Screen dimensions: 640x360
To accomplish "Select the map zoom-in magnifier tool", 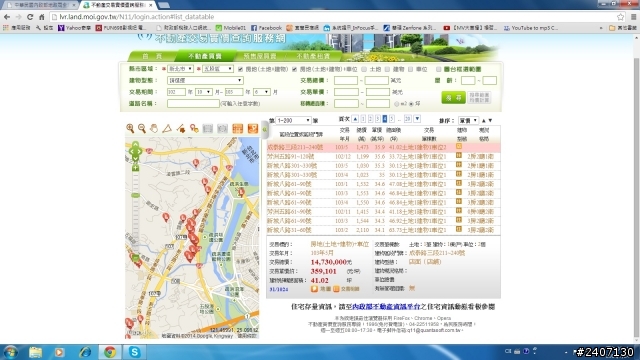I will (130, 129).
